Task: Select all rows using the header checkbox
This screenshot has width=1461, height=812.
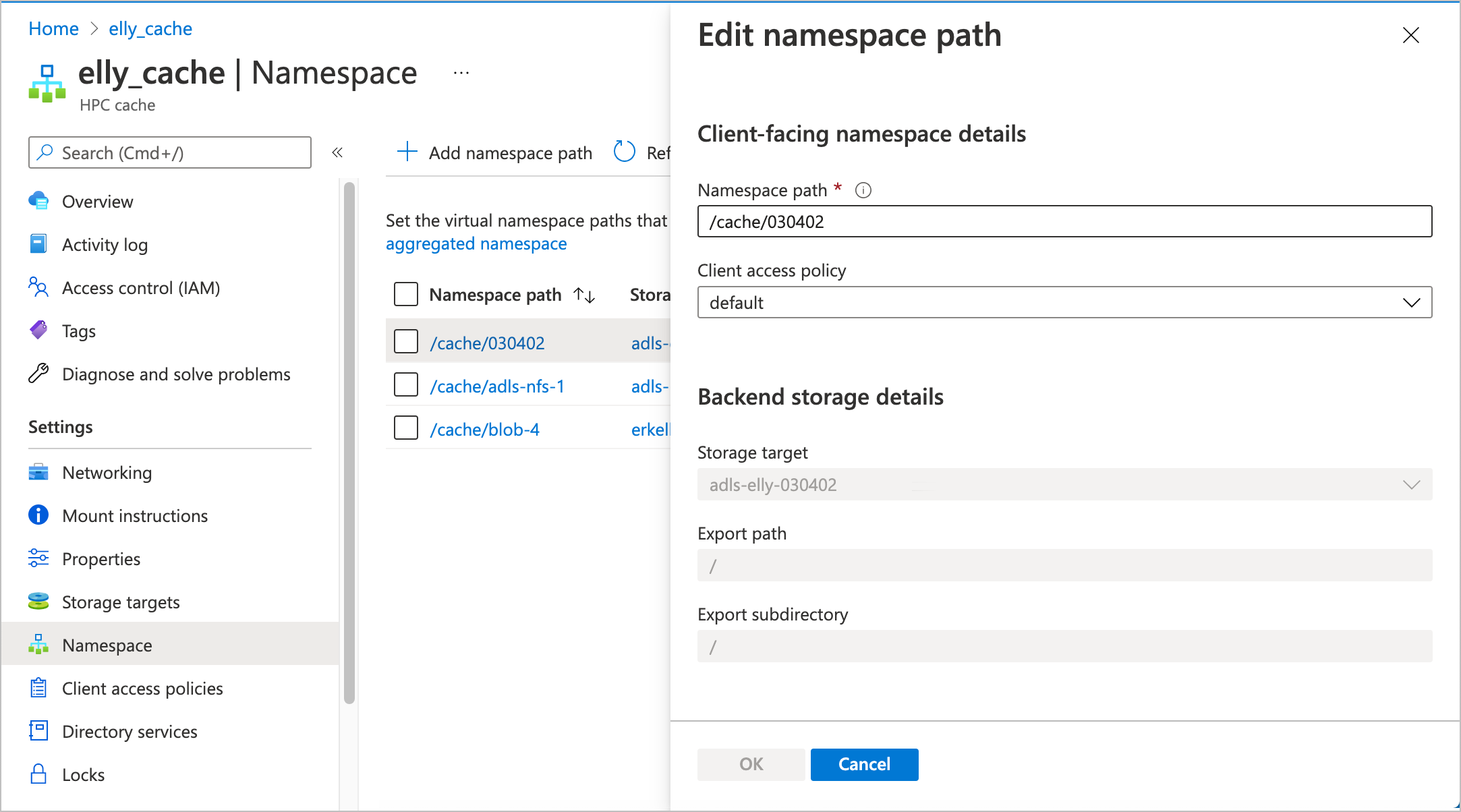Action: pyautogui.click(x=405, y=294)
